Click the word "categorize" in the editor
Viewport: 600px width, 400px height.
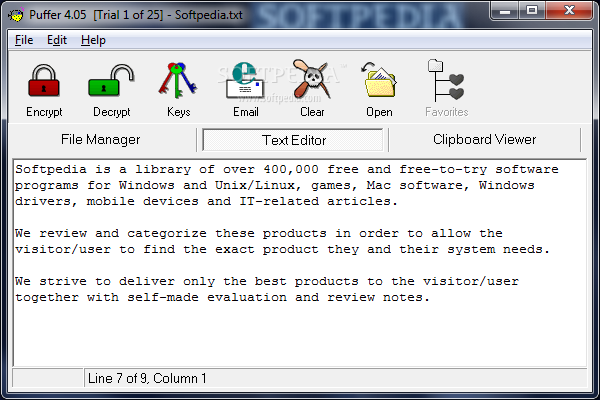tap(167, 233)
